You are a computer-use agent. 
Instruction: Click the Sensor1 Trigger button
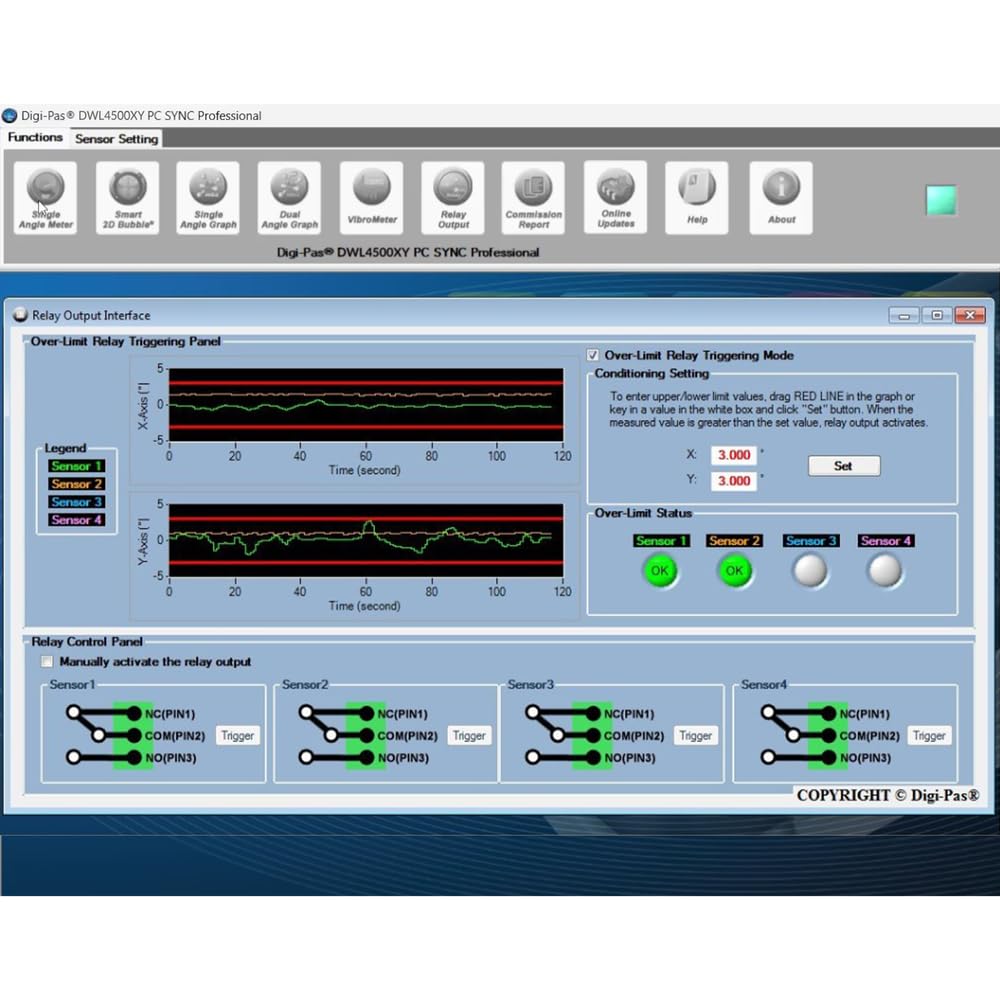click(x=237, y=735)
